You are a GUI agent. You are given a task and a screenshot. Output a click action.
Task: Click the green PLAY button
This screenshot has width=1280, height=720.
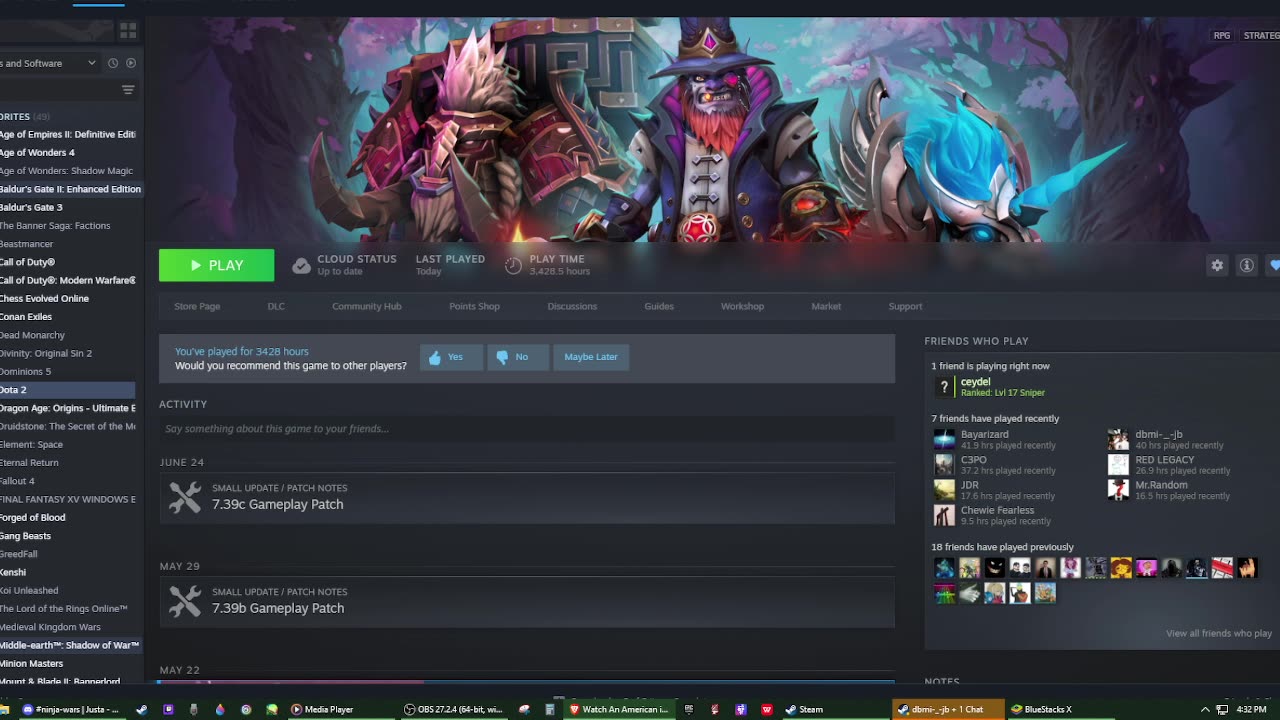pos(216,265)
